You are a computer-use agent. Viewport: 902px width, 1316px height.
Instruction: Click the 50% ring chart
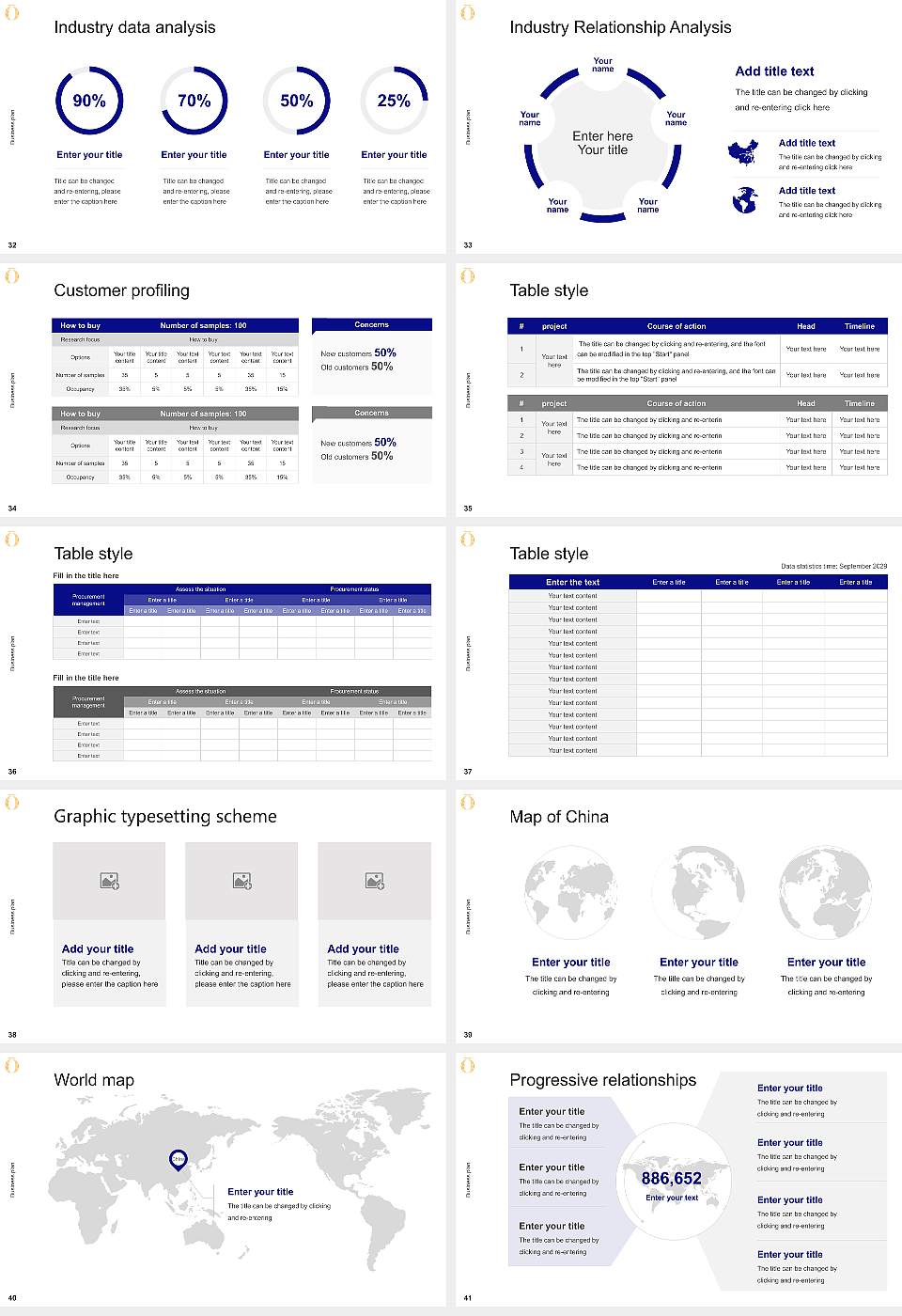(297, 101)
